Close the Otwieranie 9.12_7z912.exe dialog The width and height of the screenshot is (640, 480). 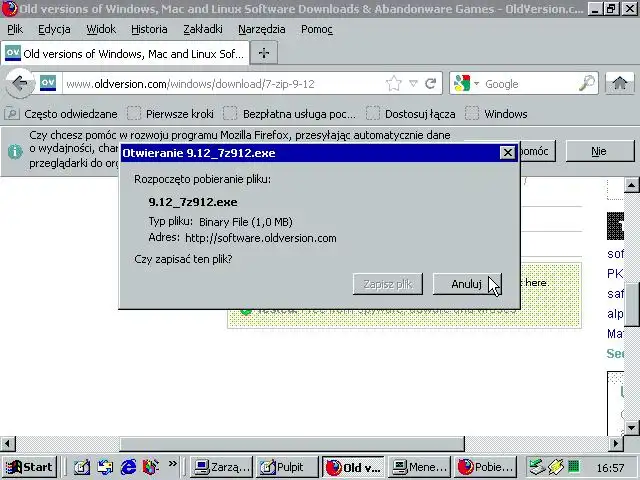point(507,153)
